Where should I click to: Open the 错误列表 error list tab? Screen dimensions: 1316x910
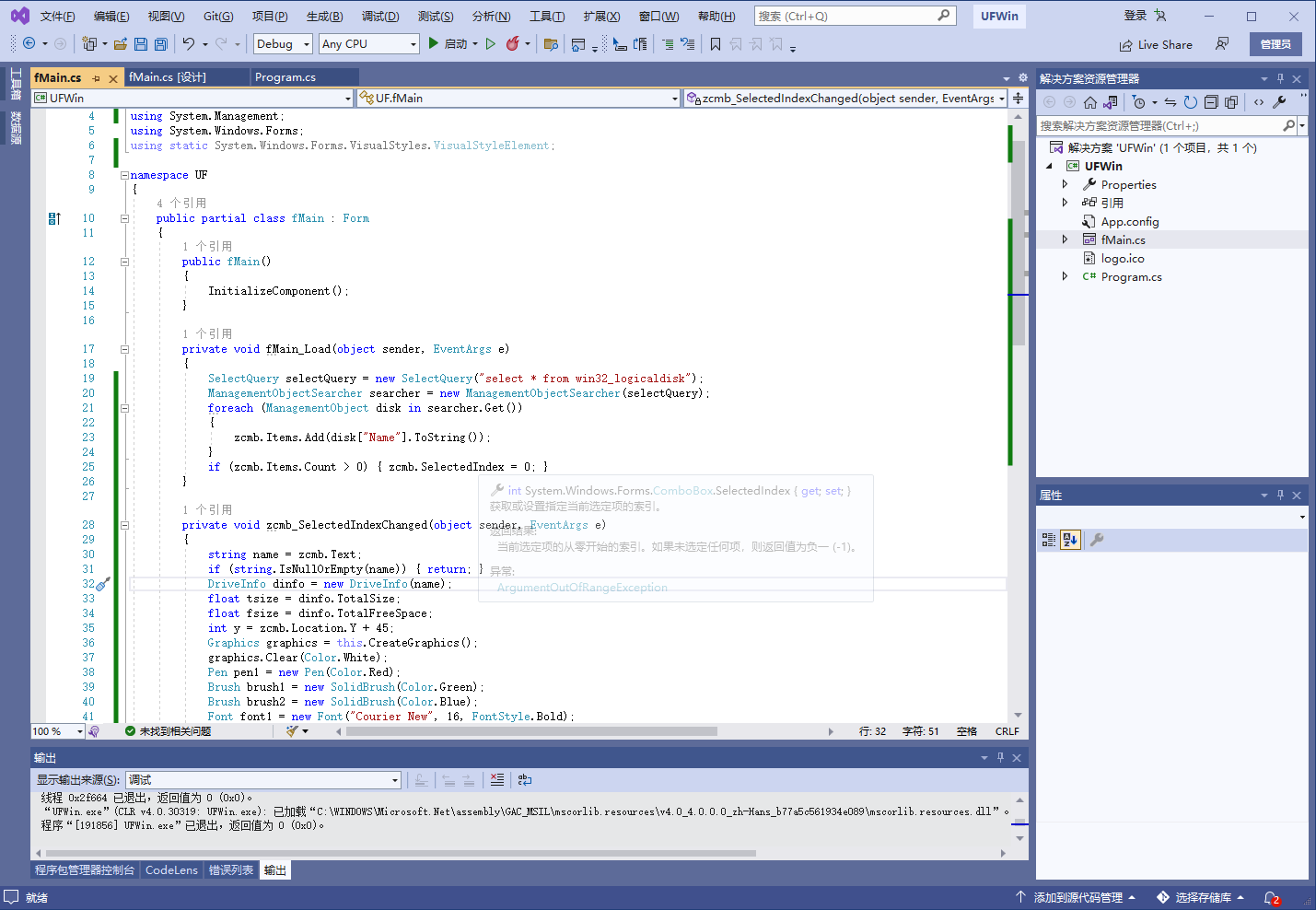(x=231, y=869)
